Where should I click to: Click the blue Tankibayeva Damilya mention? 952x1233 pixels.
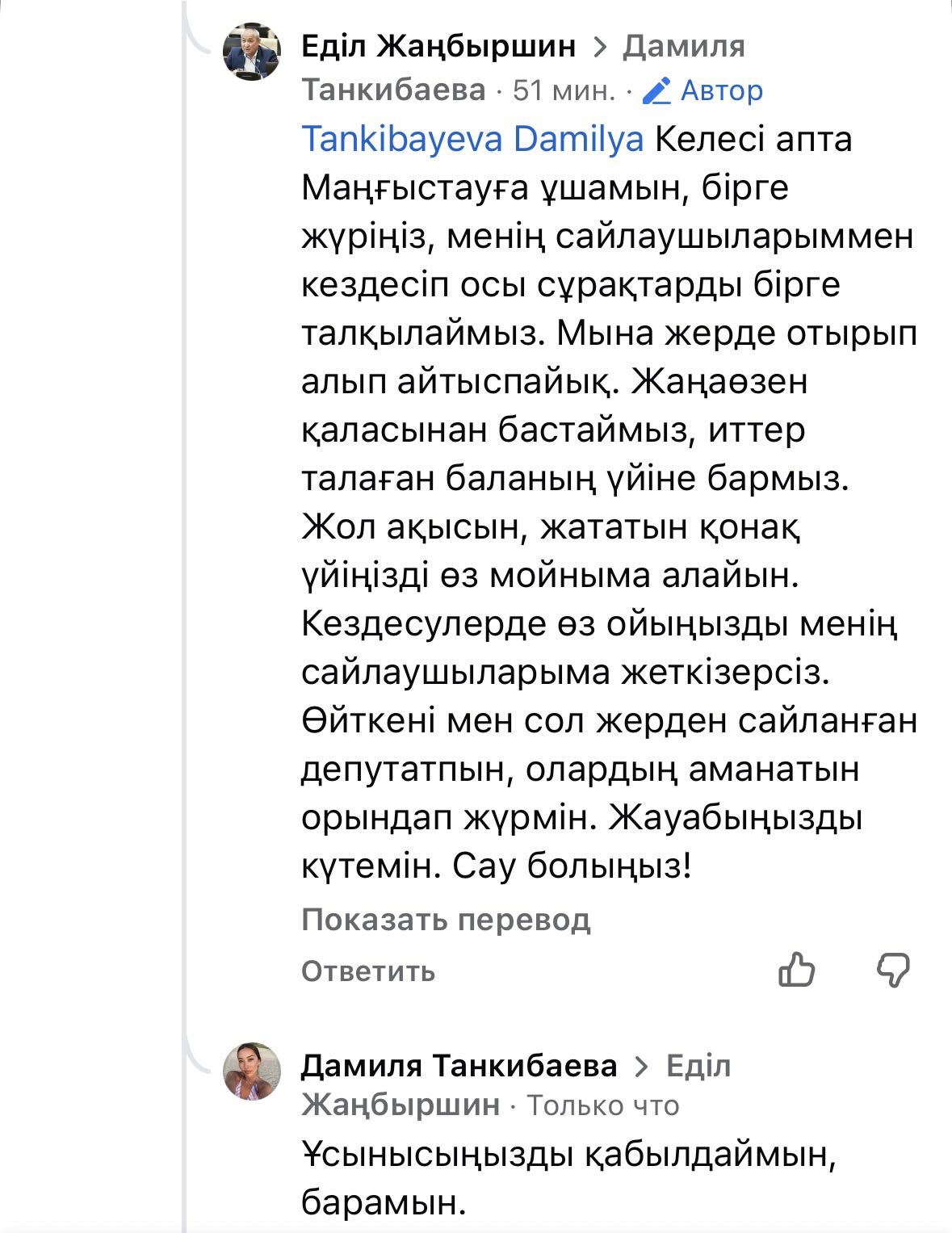[472, 139]
